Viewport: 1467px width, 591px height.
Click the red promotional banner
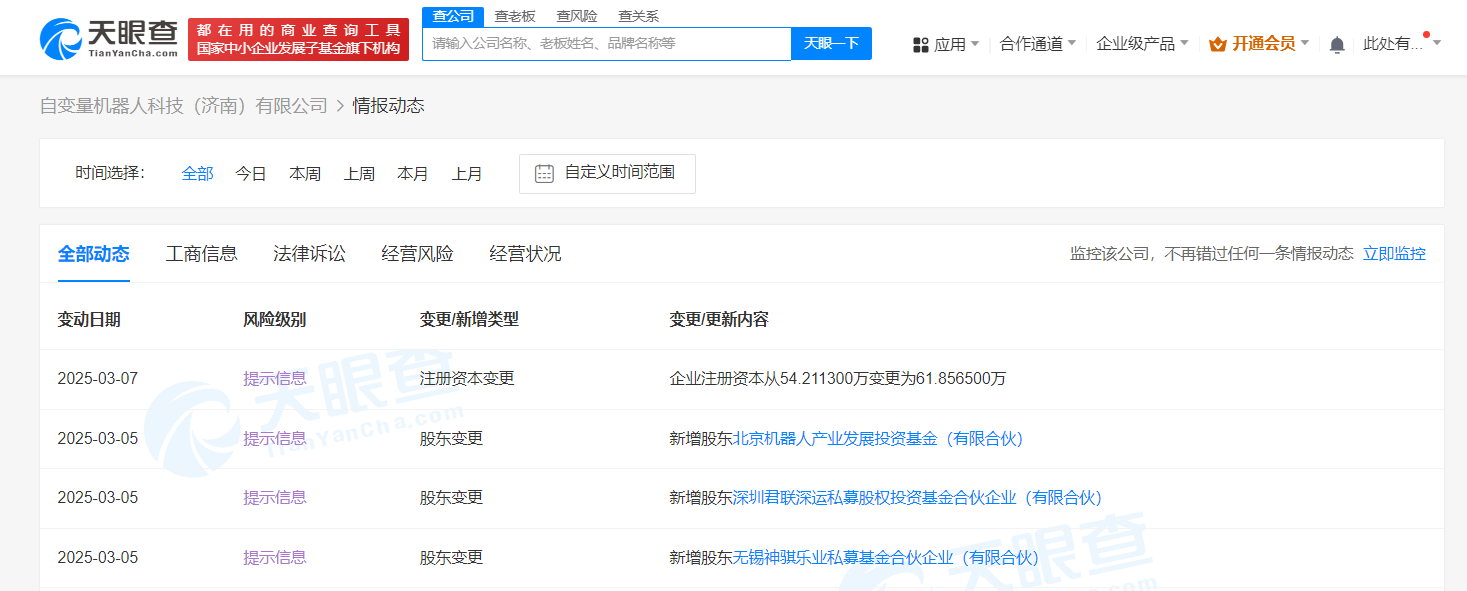point(298,39)
